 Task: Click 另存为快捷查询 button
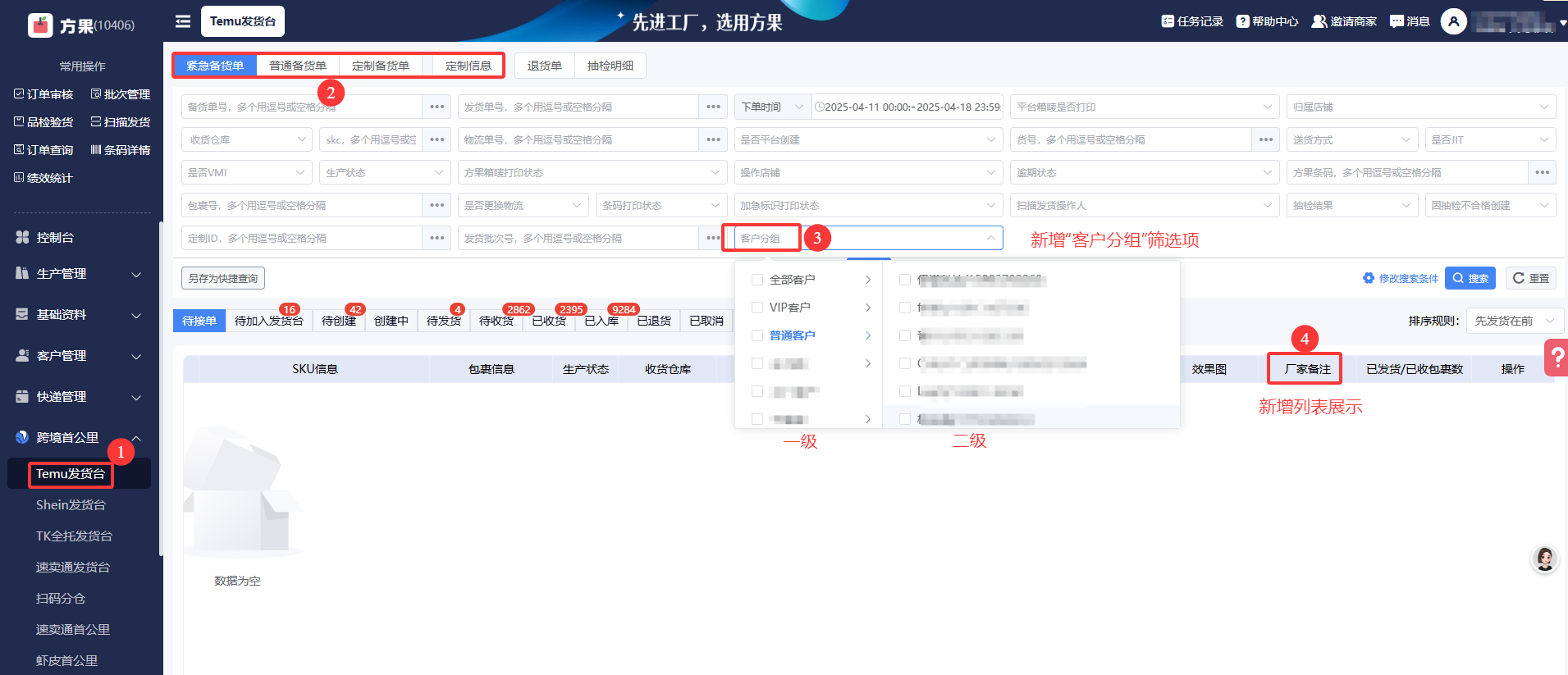(x=223, y=278)
